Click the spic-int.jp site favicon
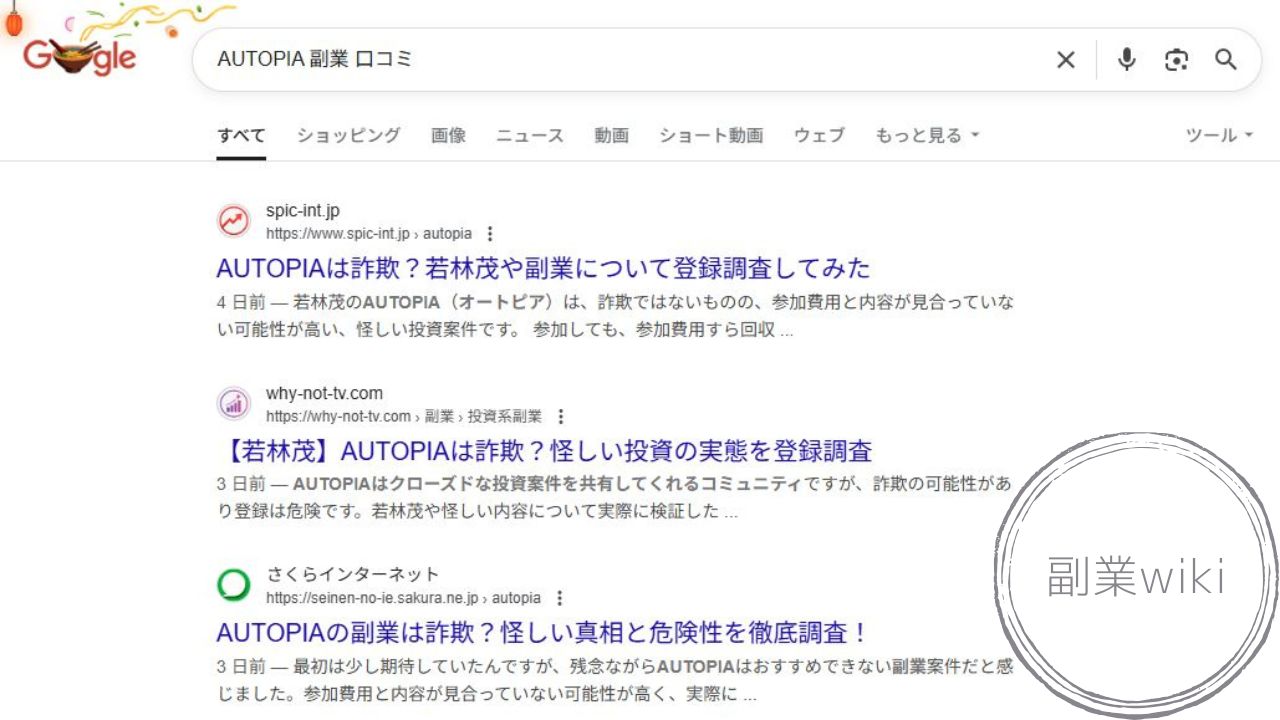Image resolution: width=1280 pixels, height=720 pixels. point(234,221)
